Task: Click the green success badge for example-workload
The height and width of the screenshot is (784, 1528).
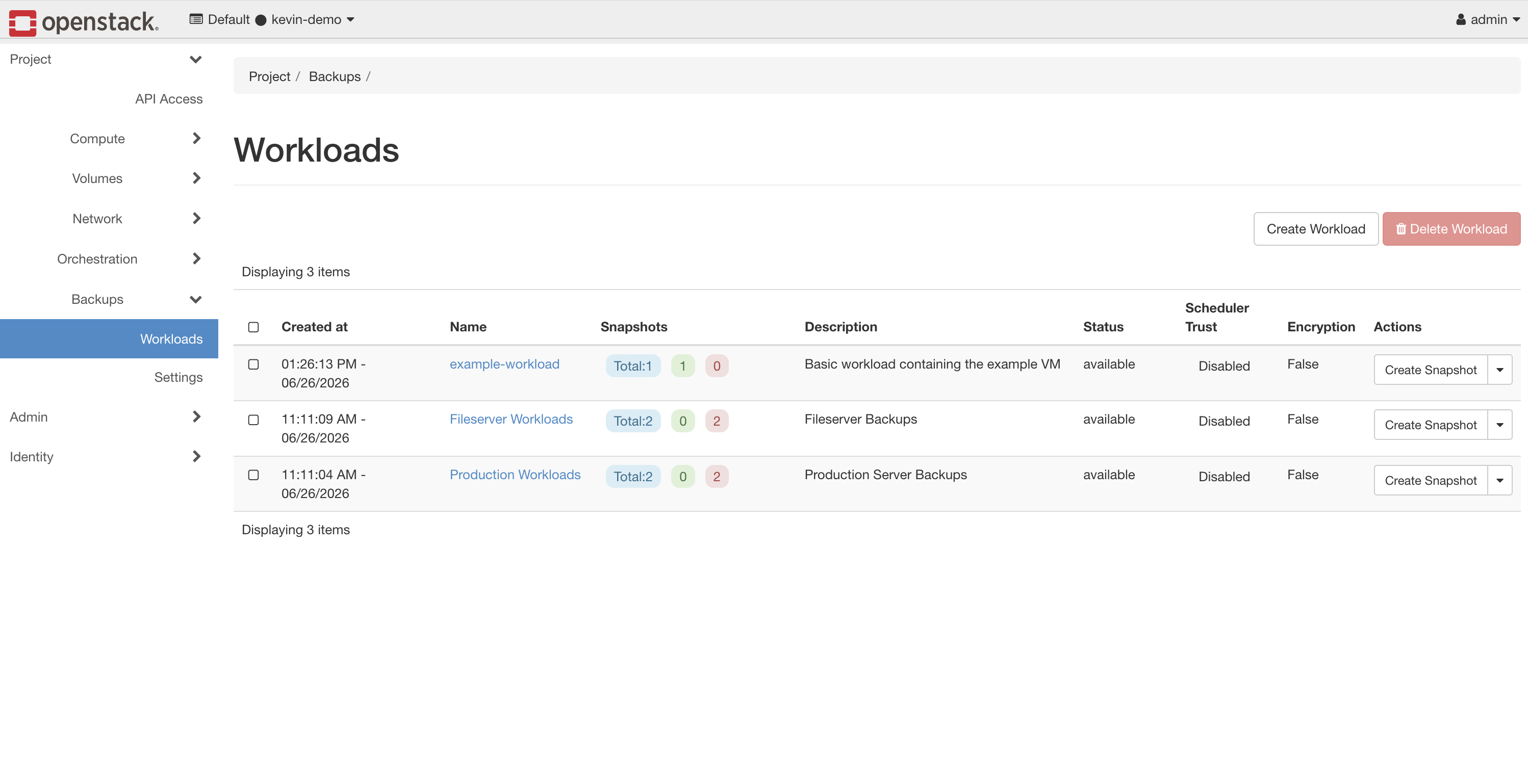Action: [683, 366]
